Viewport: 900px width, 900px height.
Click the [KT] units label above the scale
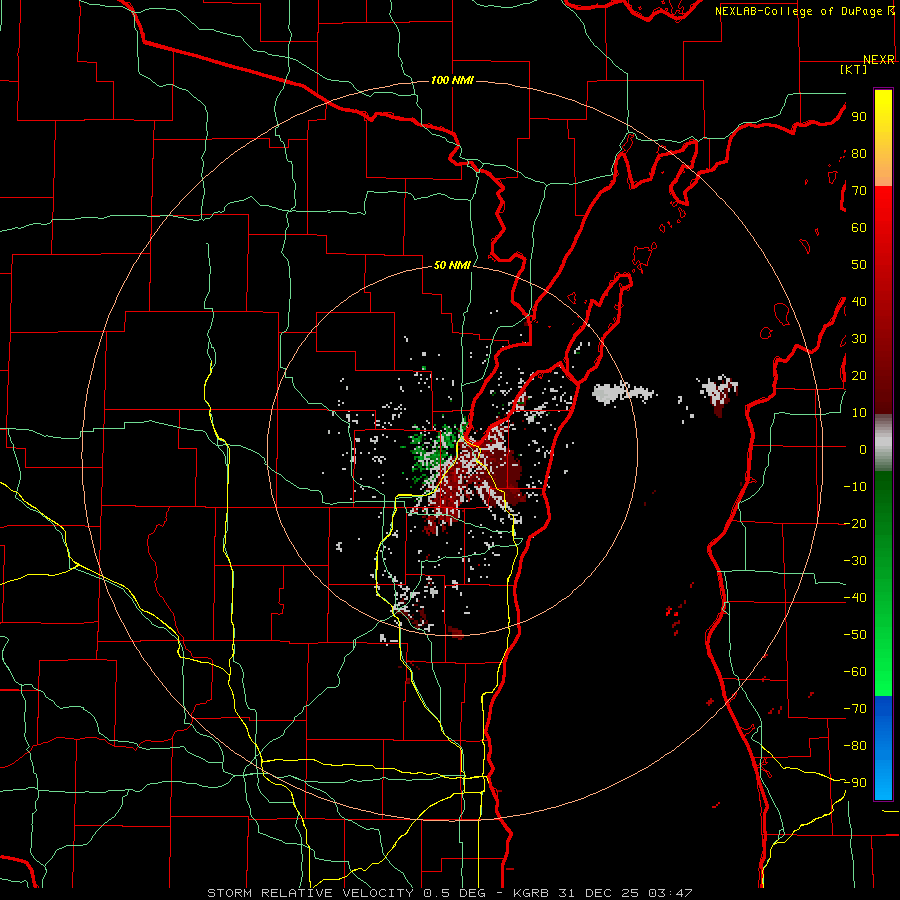(854, 69)
